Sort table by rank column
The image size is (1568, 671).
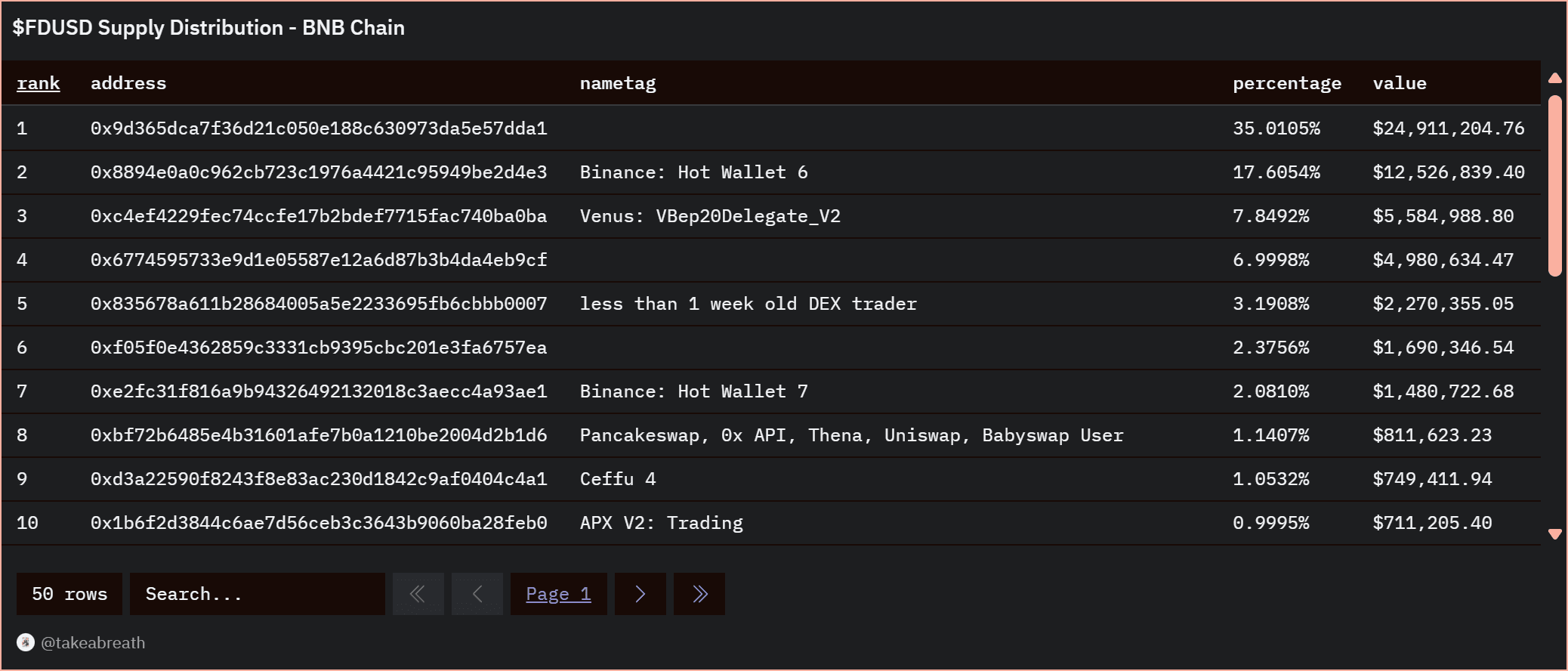pos(38,83)
